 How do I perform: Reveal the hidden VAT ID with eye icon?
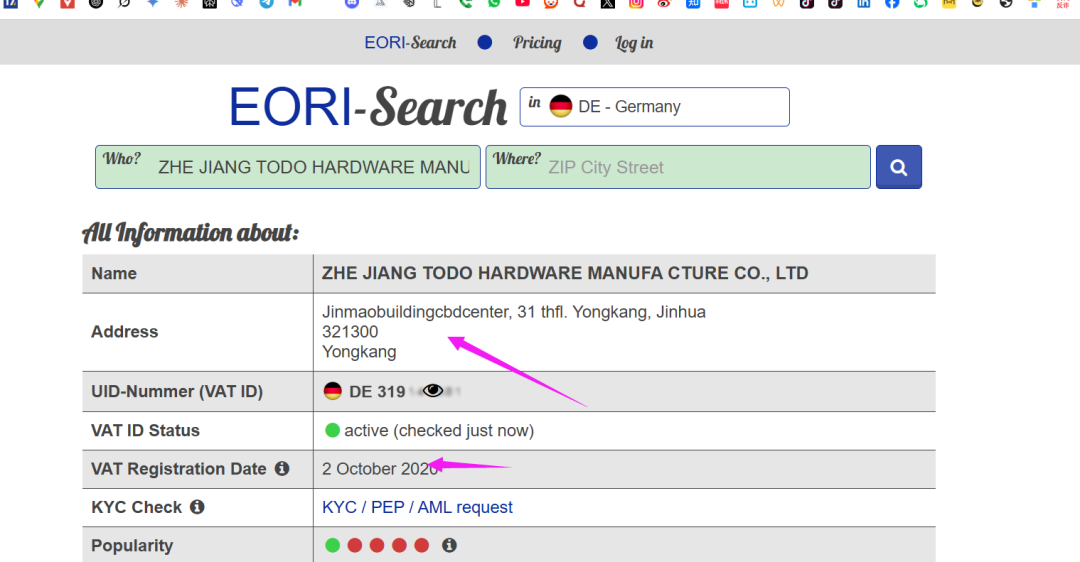[x=433, y=391]
